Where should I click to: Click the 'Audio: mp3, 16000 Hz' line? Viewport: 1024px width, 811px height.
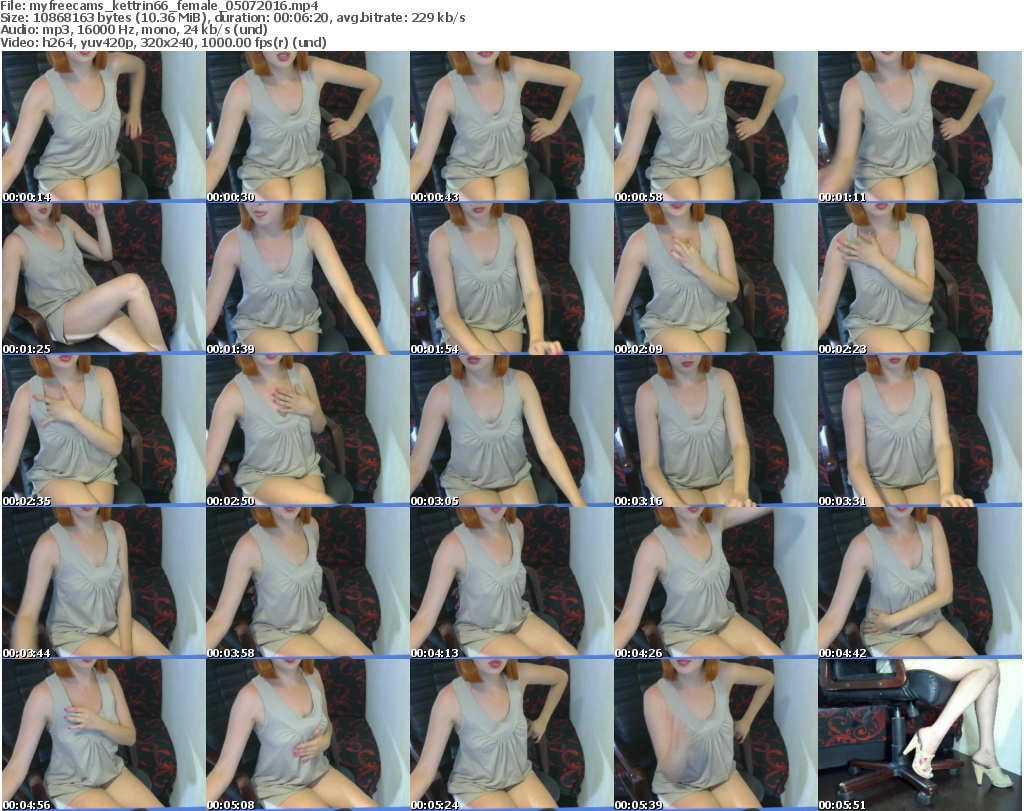tap(134, 30)
